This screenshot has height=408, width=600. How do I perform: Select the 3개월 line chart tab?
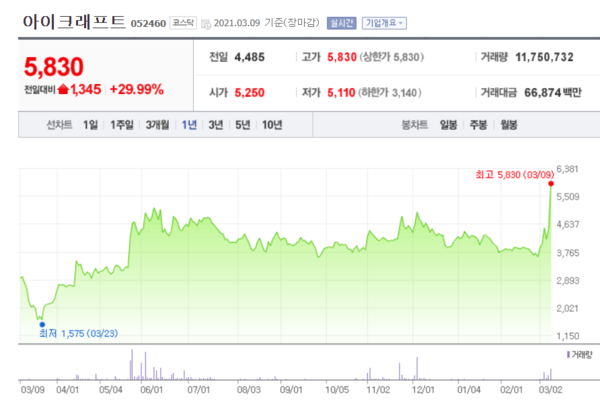(157, 125)
